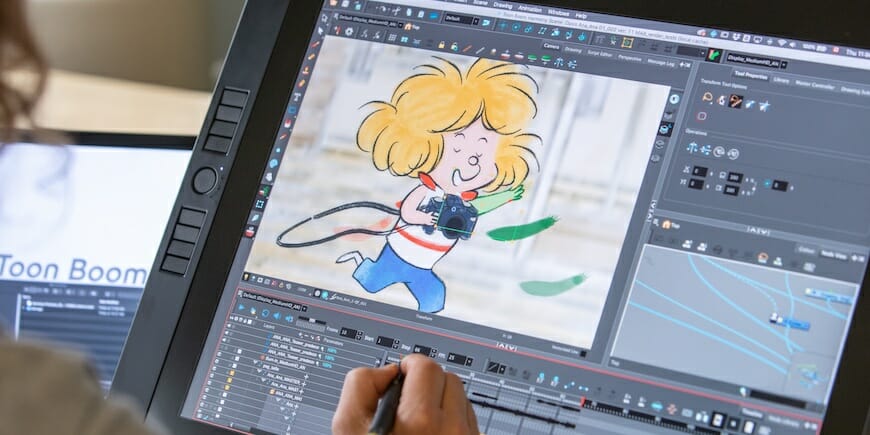Click the red rounded square icon under Transform options
Screen dimensions: 870x435
coord(702,115)
